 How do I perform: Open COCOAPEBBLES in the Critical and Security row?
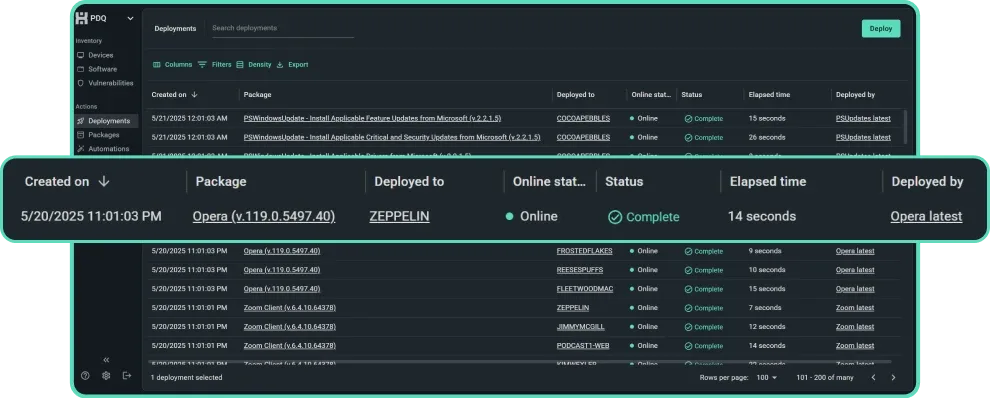point(583,137)
